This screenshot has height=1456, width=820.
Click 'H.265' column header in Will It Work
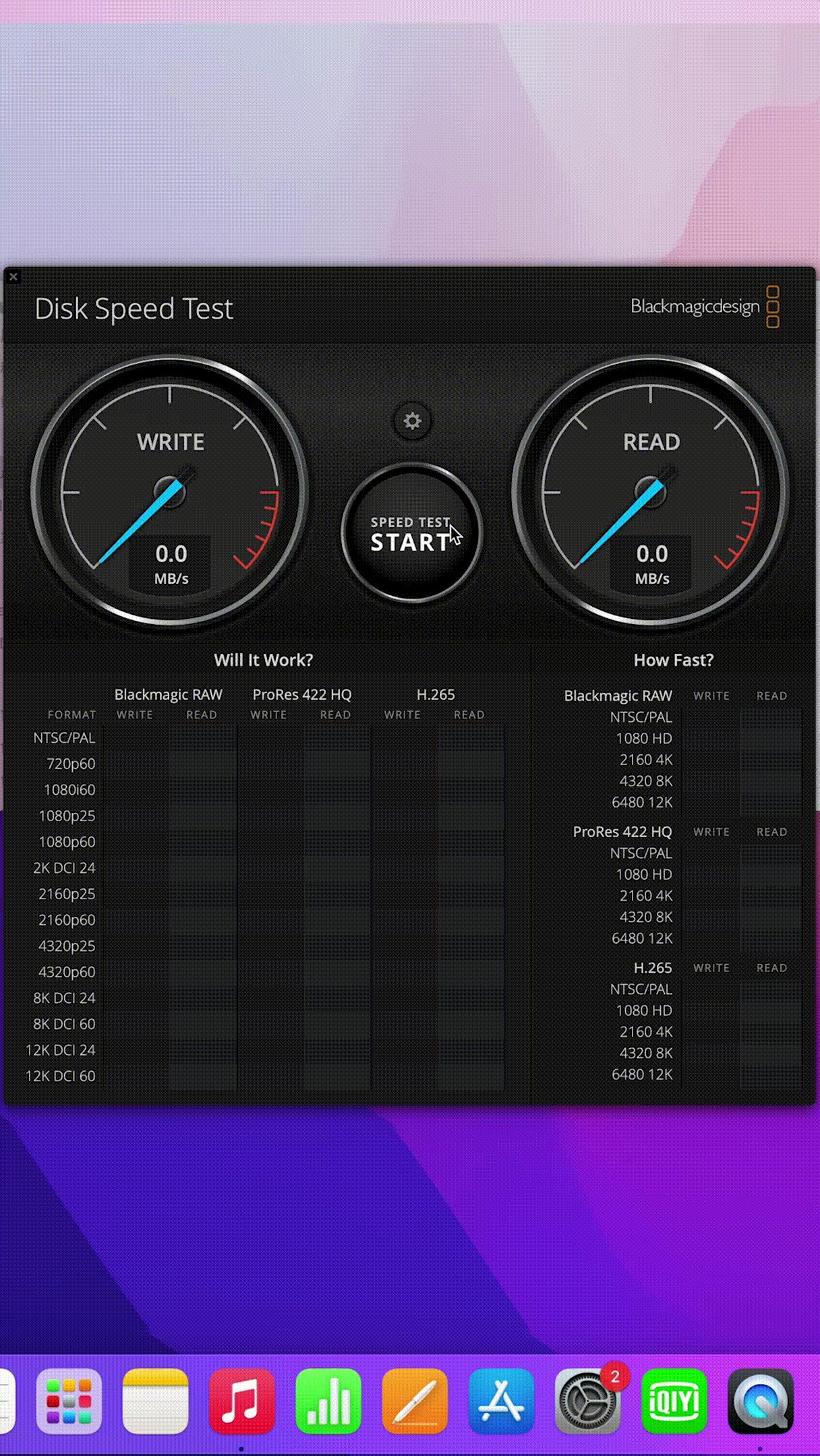[x=436, y=694]
